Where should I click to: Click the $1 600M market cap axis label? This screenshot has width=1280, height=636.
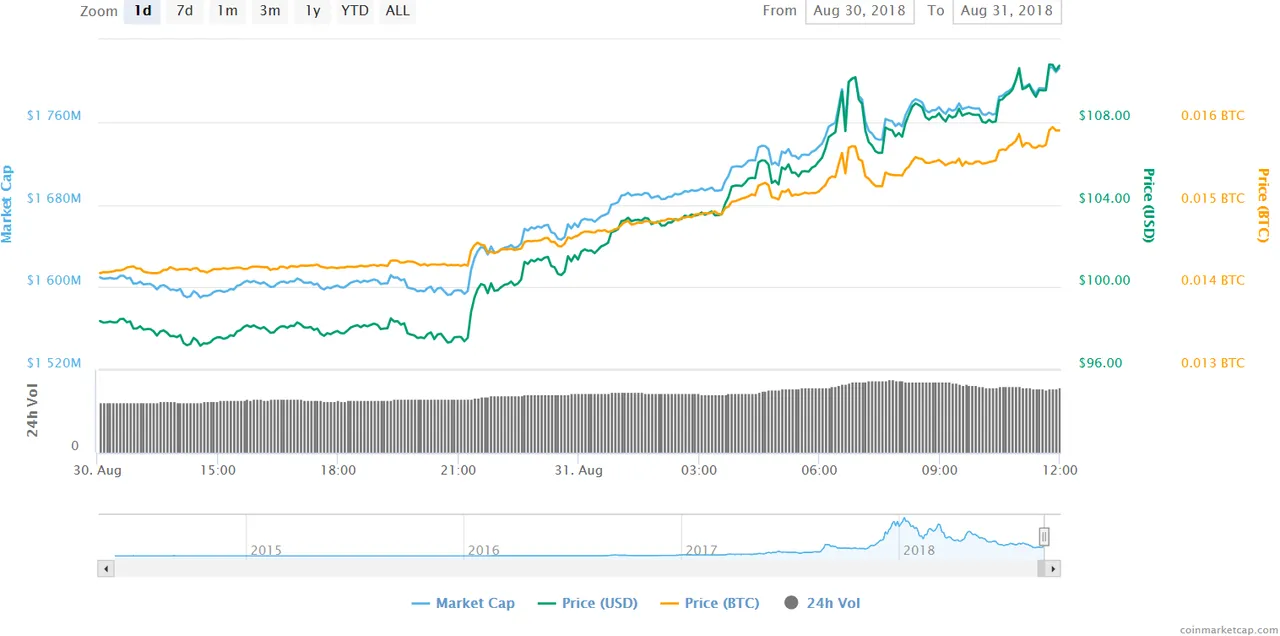(x=54, y=280)
